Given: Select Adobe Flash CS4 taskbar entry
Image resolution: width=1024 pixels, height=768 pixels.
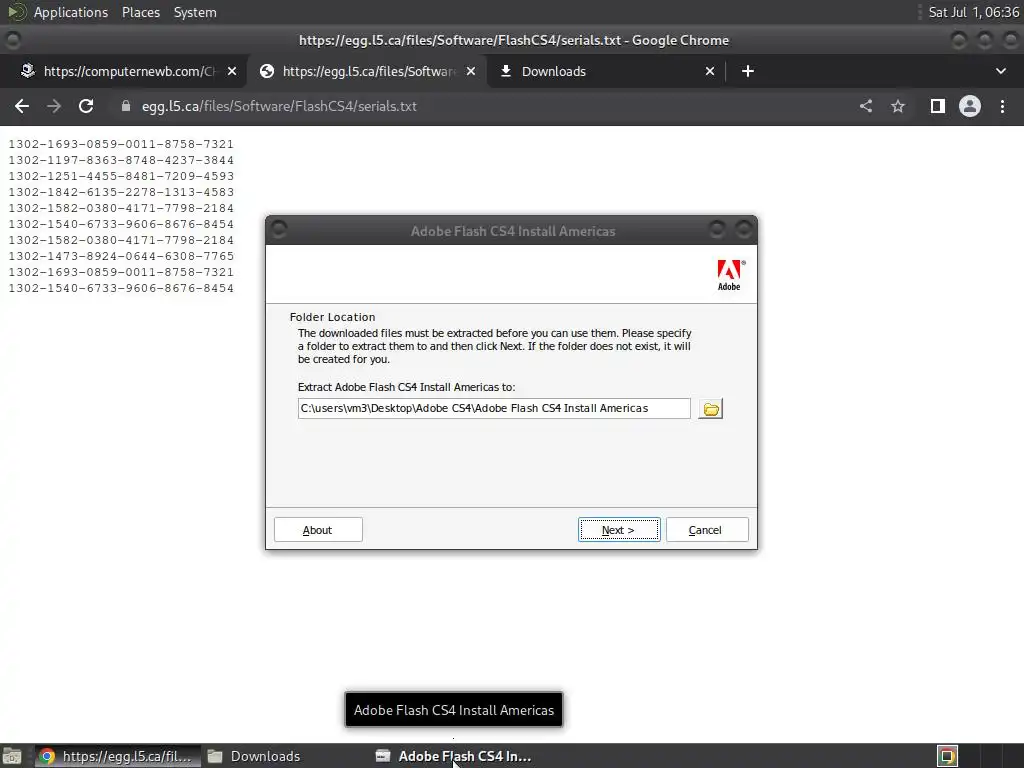Looking at the screenshot, I should coord(455,756).
